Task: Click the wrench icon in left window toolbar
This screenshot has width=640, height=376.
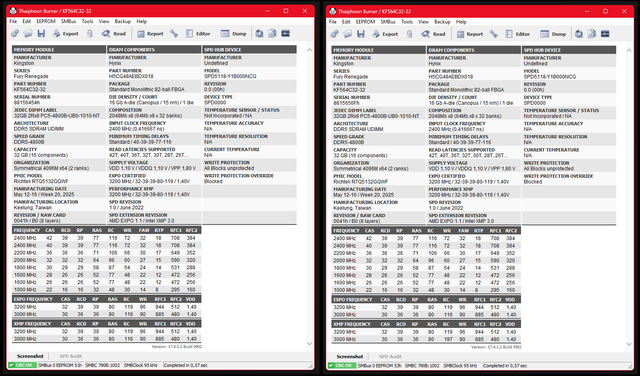Action: click(x=174, y=33)
